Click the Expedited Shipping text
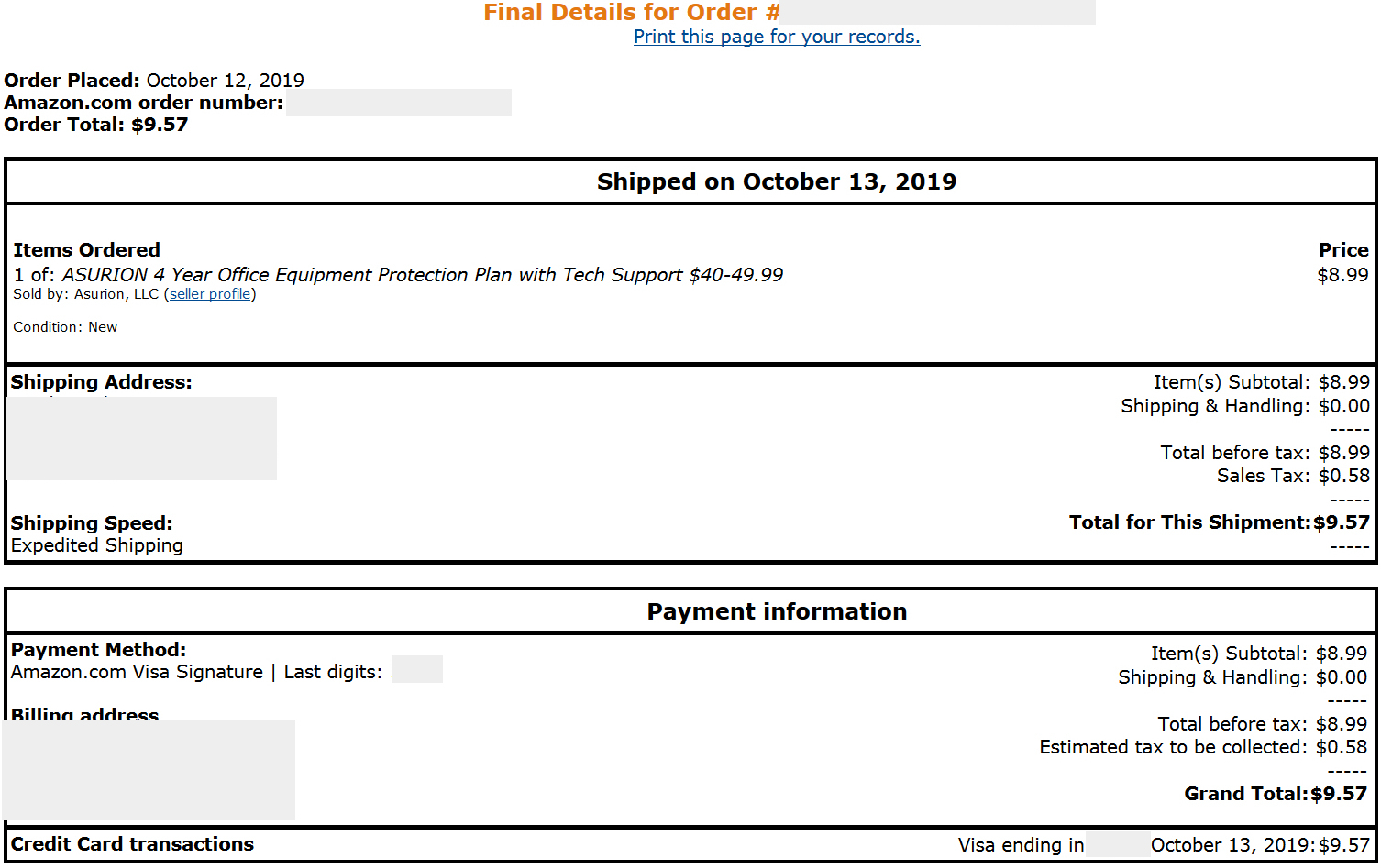The height and width of the screenshot is (868, 1381). (x=97, y=545)
